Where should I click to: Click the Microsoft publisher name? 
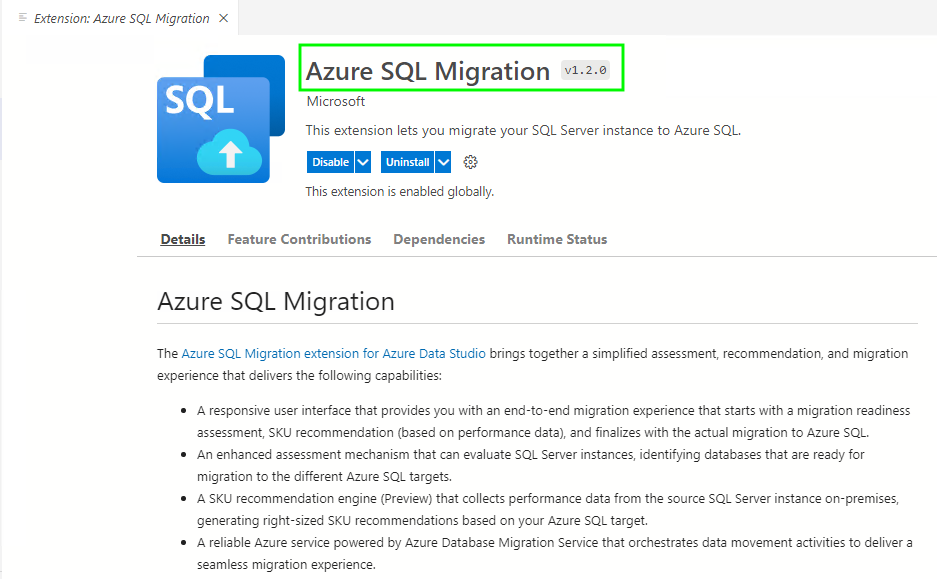click(335, 101)
